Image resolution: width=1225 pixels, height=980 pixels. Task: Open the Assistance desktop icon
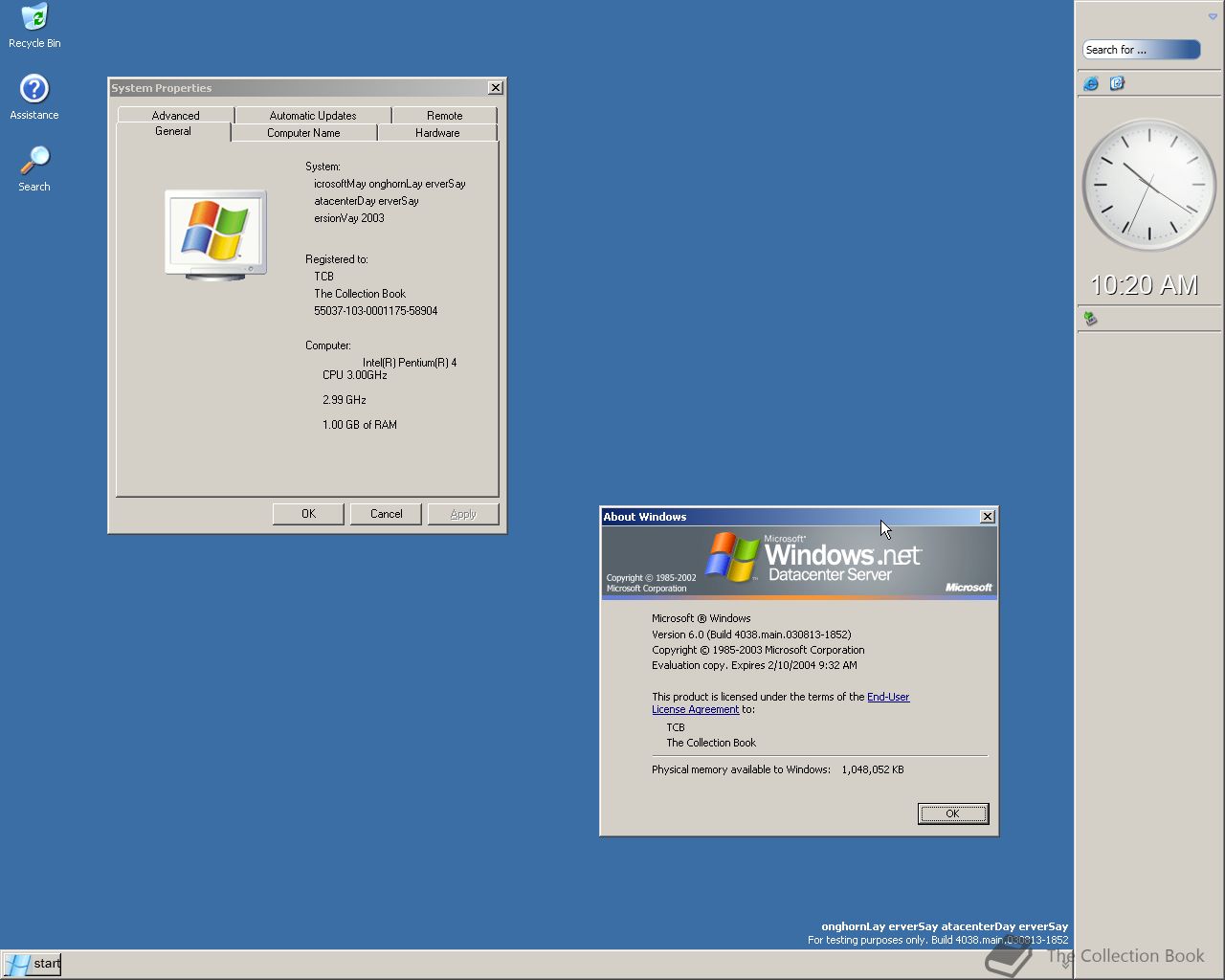coord(34,97)
